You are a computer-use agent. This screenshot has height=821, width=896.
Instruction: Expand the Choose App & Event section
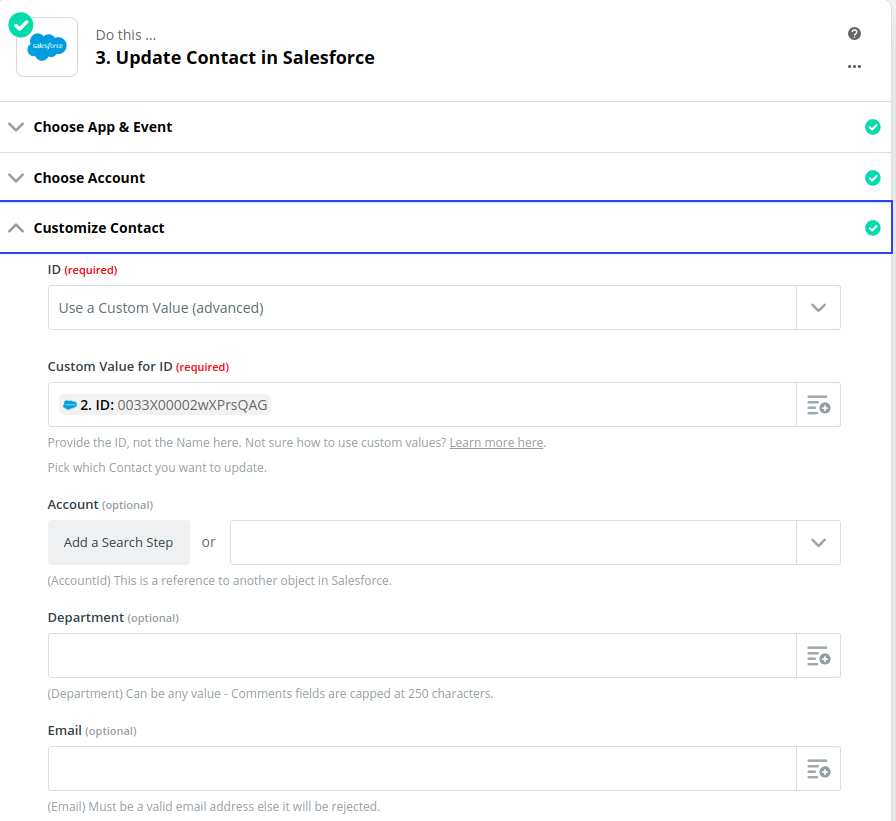[16, 127]
